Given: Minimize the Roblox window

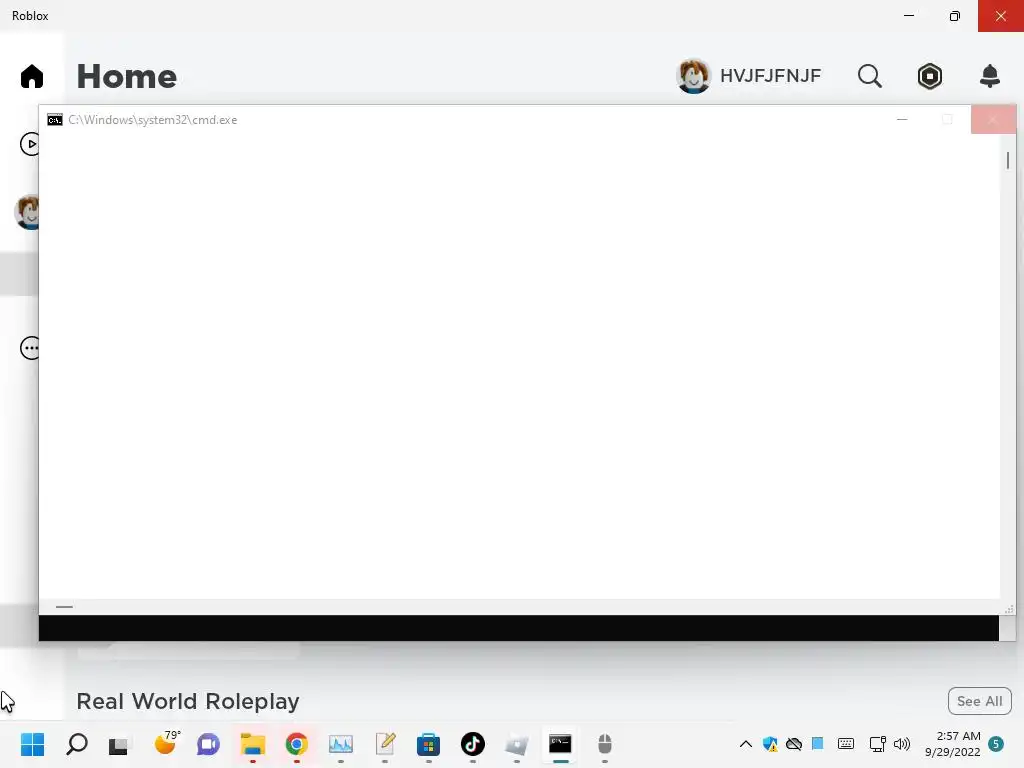Looking at the screenshot, I should pos(908,16).
